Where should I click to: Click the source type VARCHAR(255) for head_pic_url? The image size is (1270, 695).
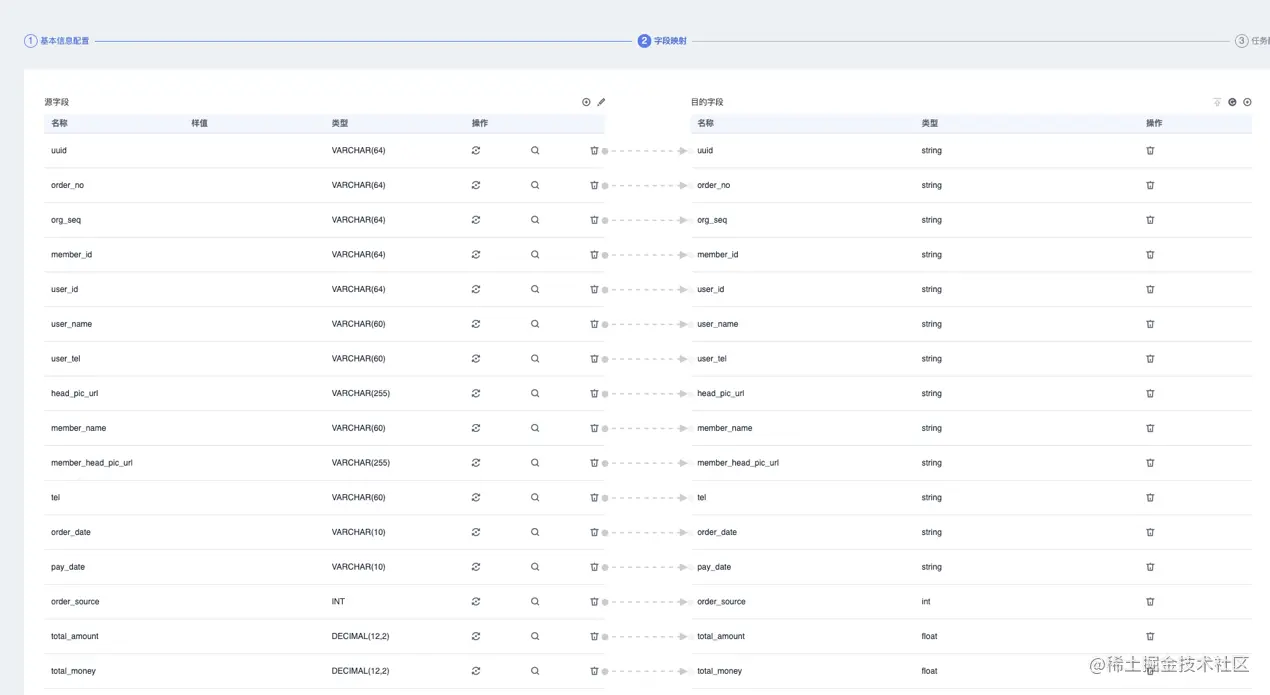(361, 393)
